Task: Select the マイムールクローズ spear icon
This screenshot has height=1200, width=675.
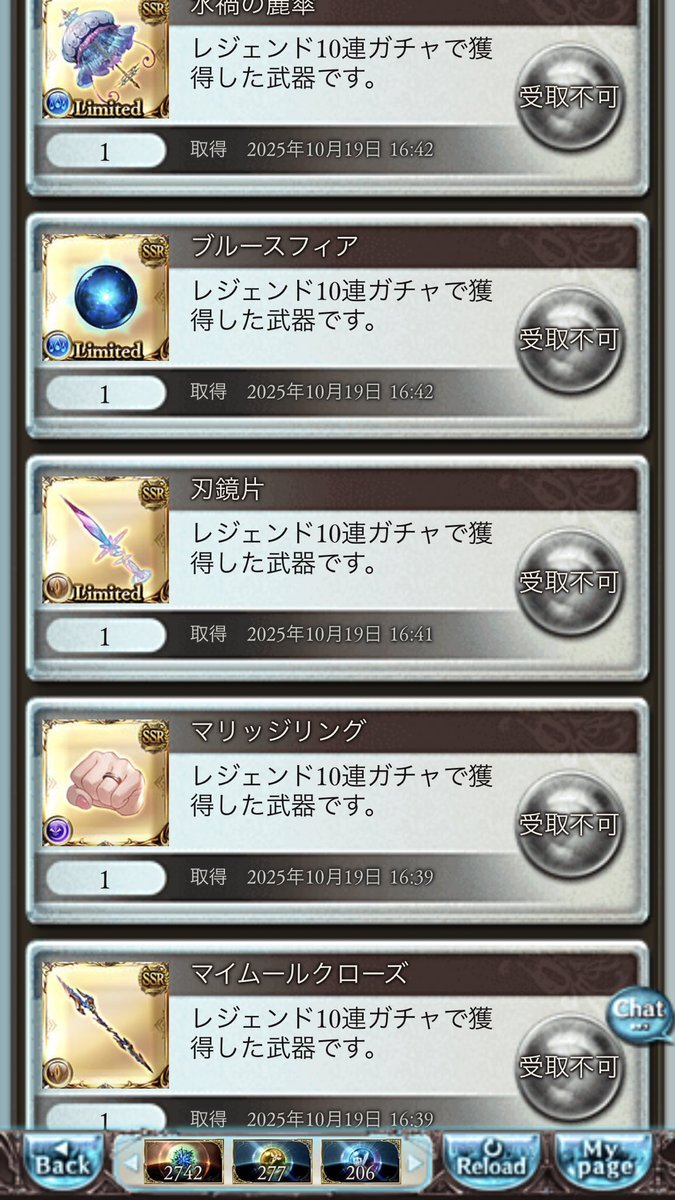Action: (105, 1025)
